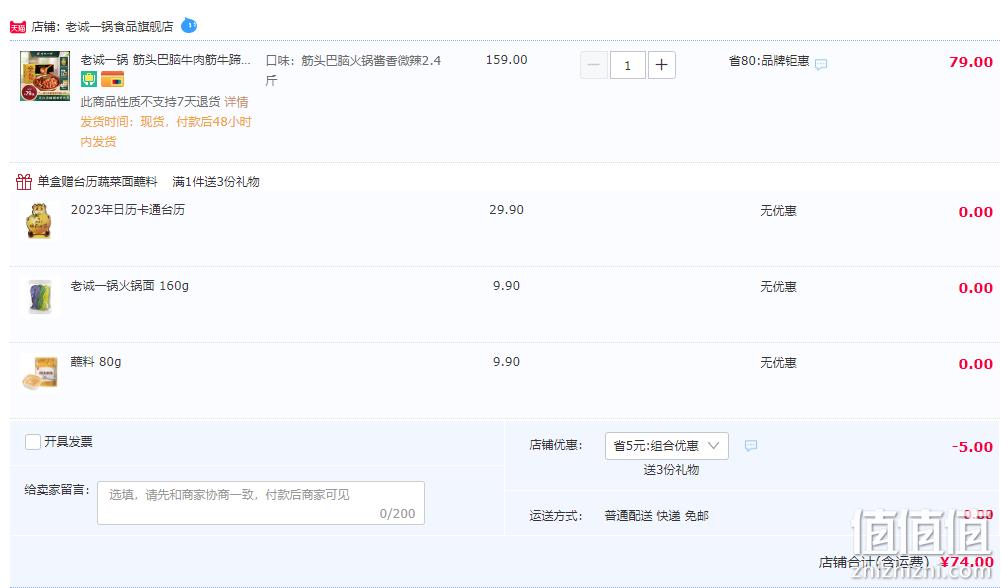This screenshot has height=588, width=1001.
Task: Open the blue chat bubble icon next to store name
Action: coord(189,26)
